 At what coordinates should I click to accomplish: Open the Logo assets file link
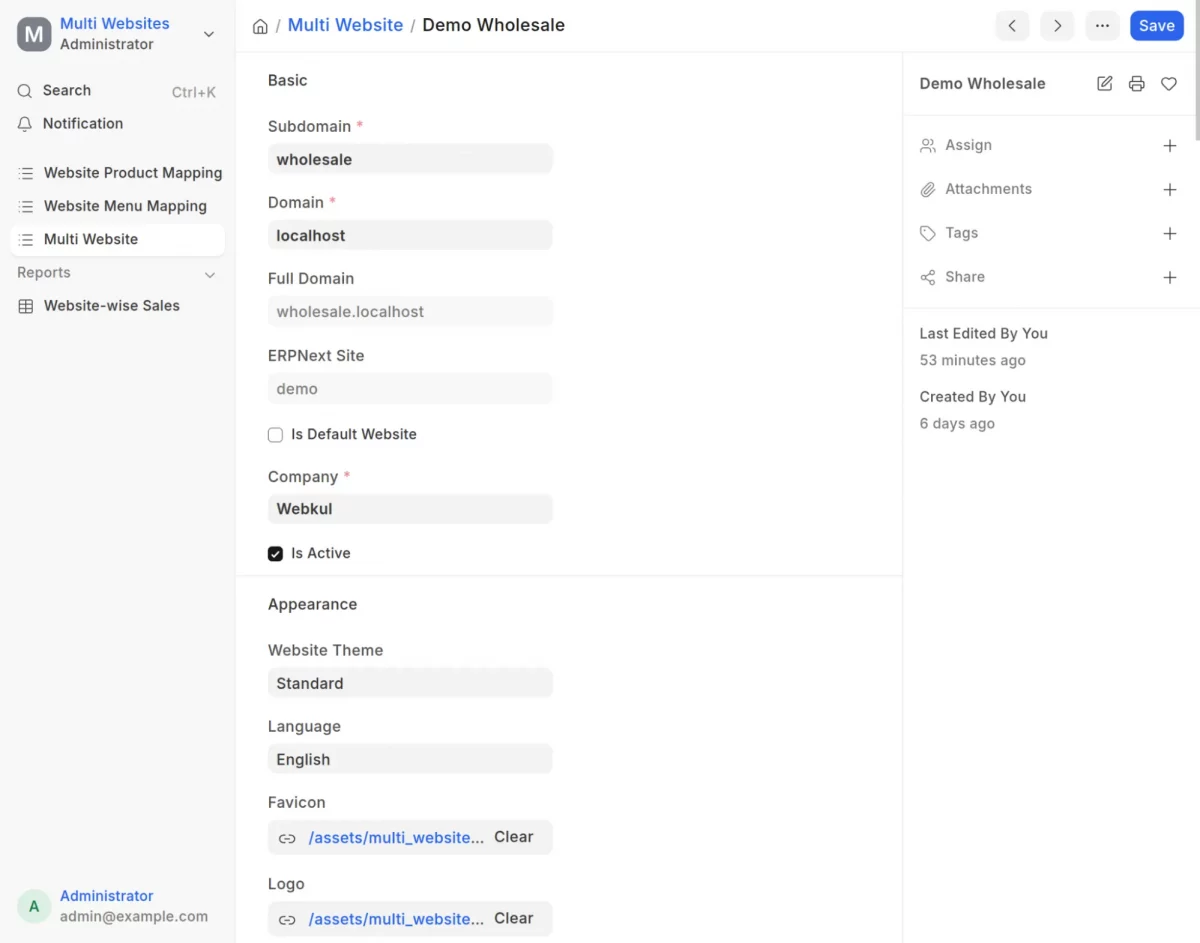click(396, 919)
